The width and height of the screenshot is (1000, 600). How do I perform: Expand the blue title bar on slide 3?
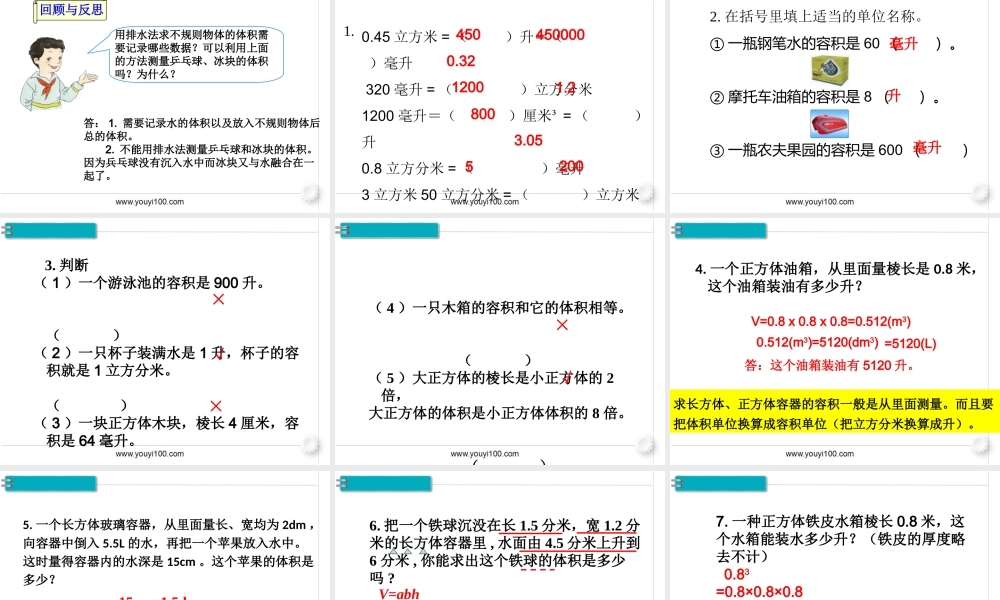pos(50,230)
